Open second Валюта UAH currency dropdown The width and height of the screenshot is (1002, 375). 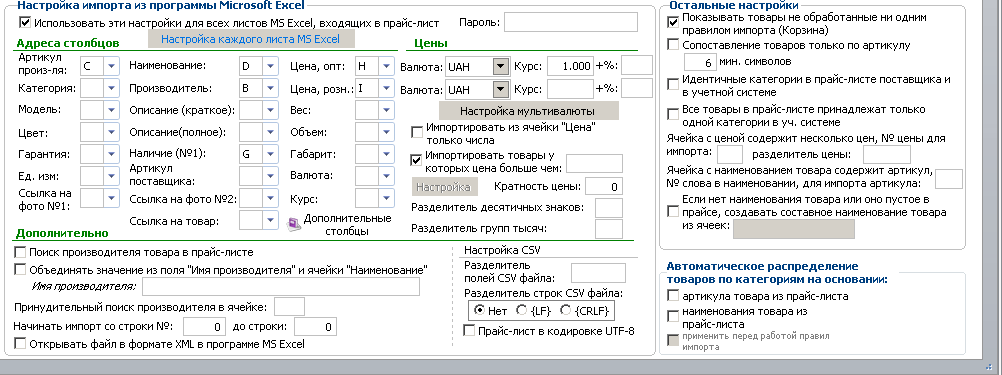[500, 89]
